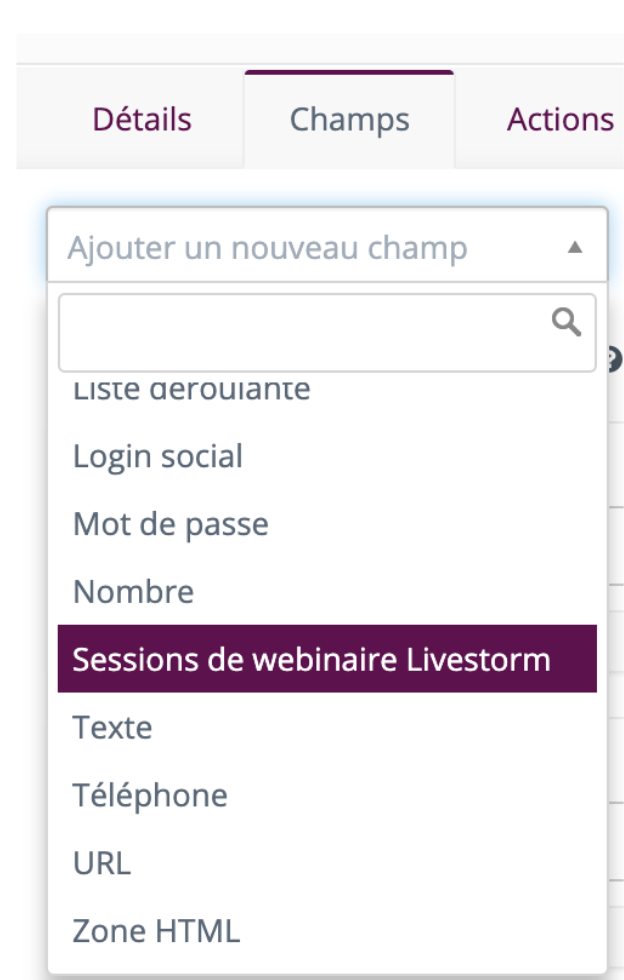Open the Champs tab
The width and height of the screenshot is (624, 980).
click(349, 119)
